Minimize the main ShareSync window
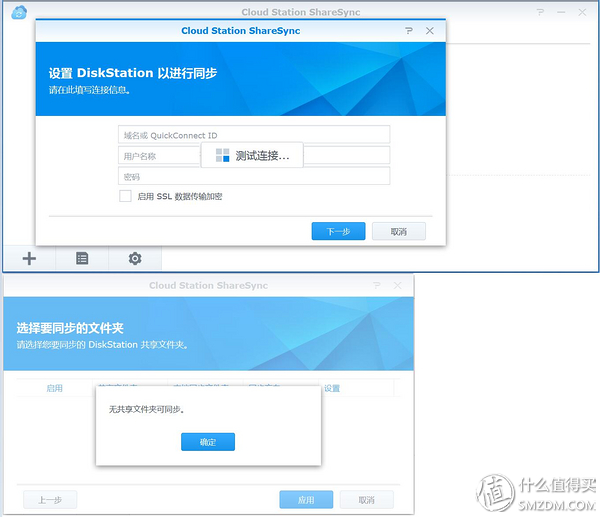 (x=561, y=12)
